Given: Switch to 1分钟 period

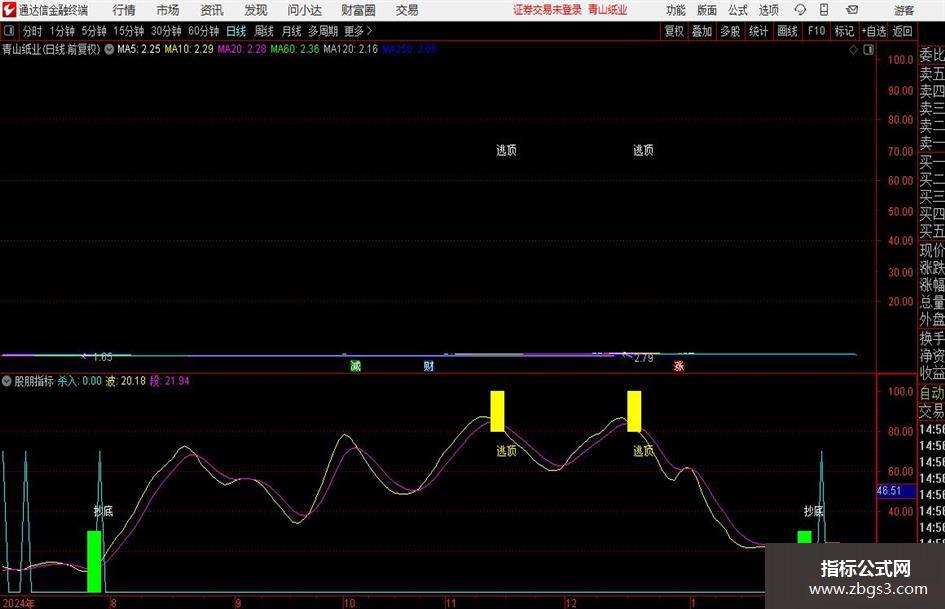Looking at the screenshot, I should pyautogui.click(x=62, y=31).
